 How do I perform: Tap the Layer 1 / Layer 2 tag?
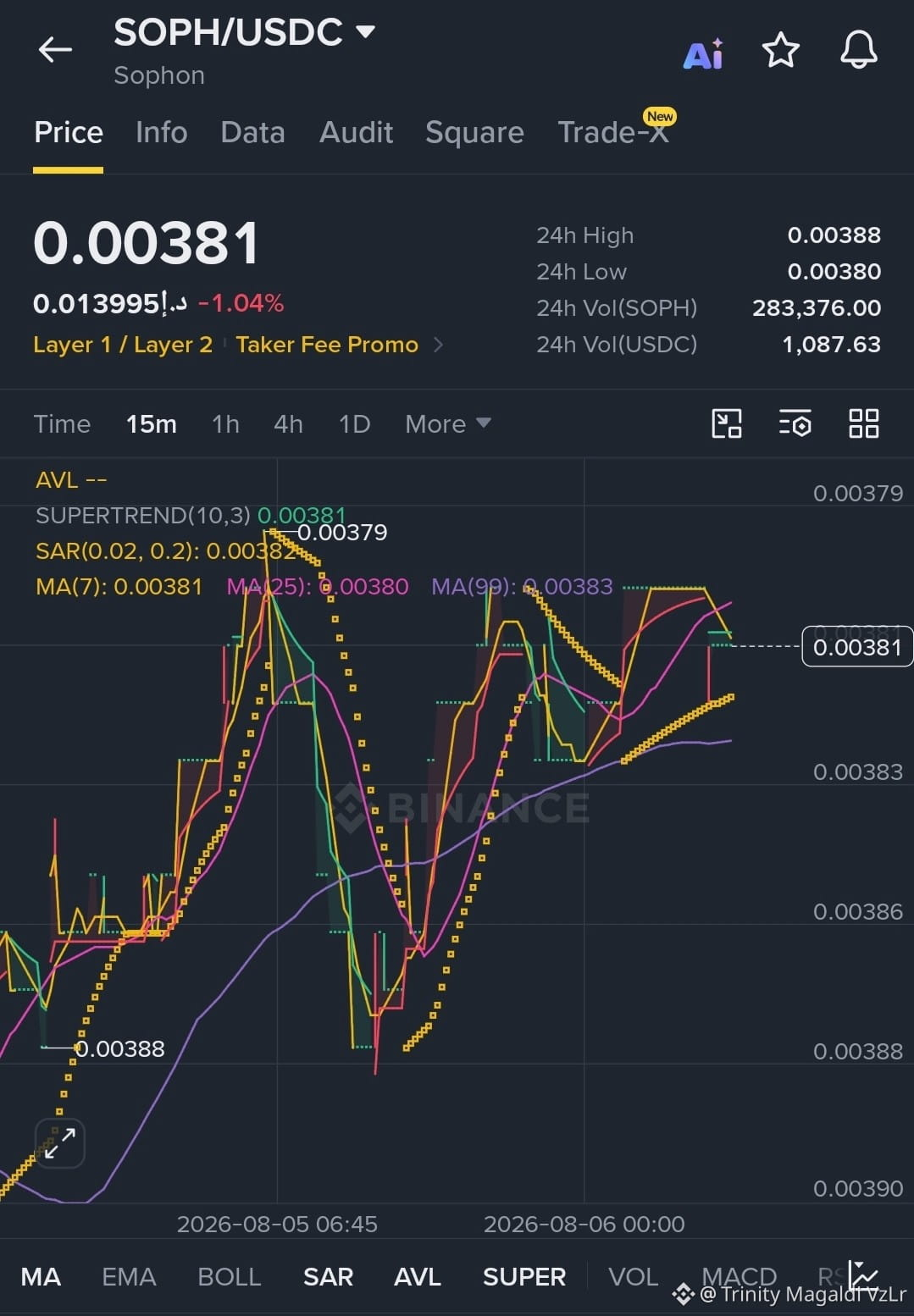(x=123, y=345)
